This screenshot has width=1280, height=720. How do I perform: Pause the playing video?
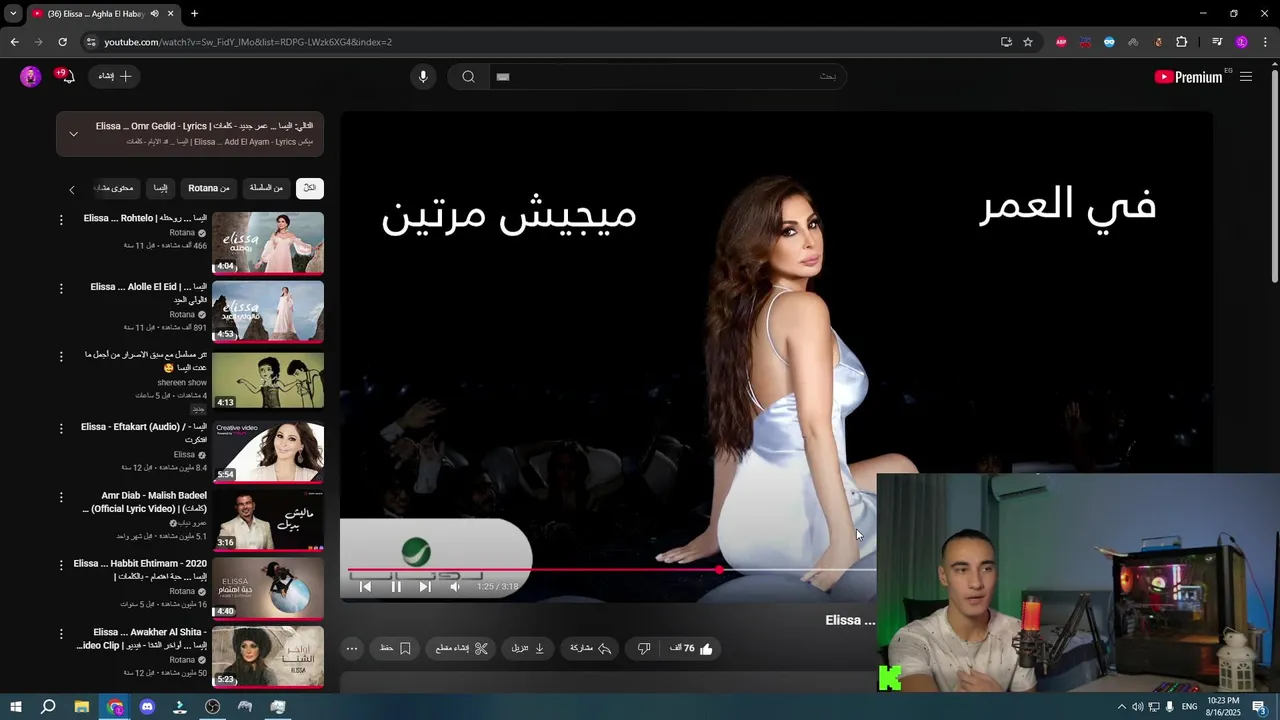tap(396, 587)
